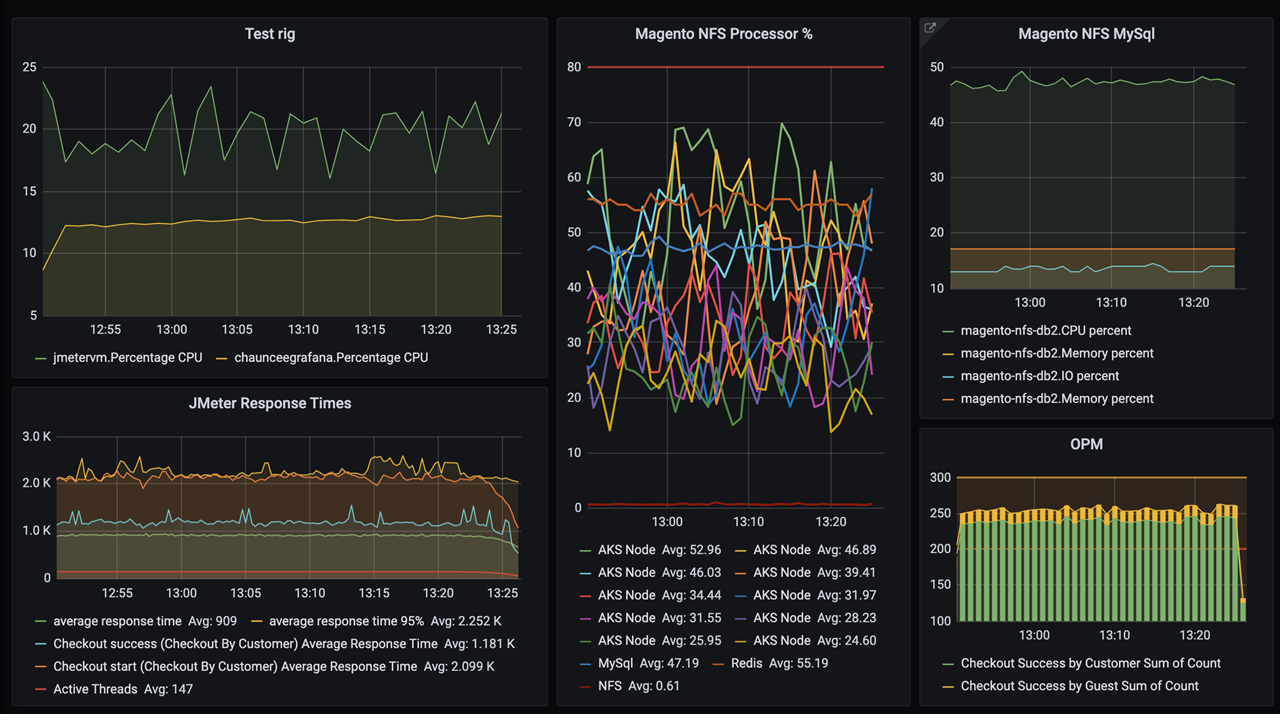
Task: Toggle Checkout start Average Response Time series
Action: (265, 666)
